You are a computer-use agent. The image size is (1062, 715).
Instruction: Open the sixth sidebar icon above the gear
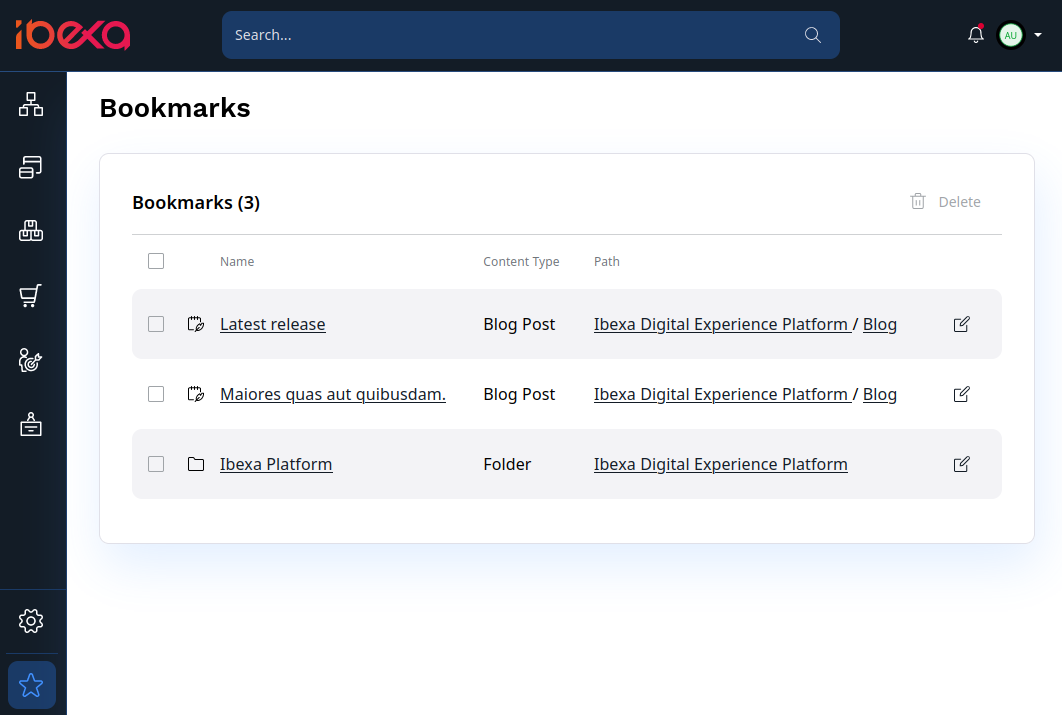(30, 424)
